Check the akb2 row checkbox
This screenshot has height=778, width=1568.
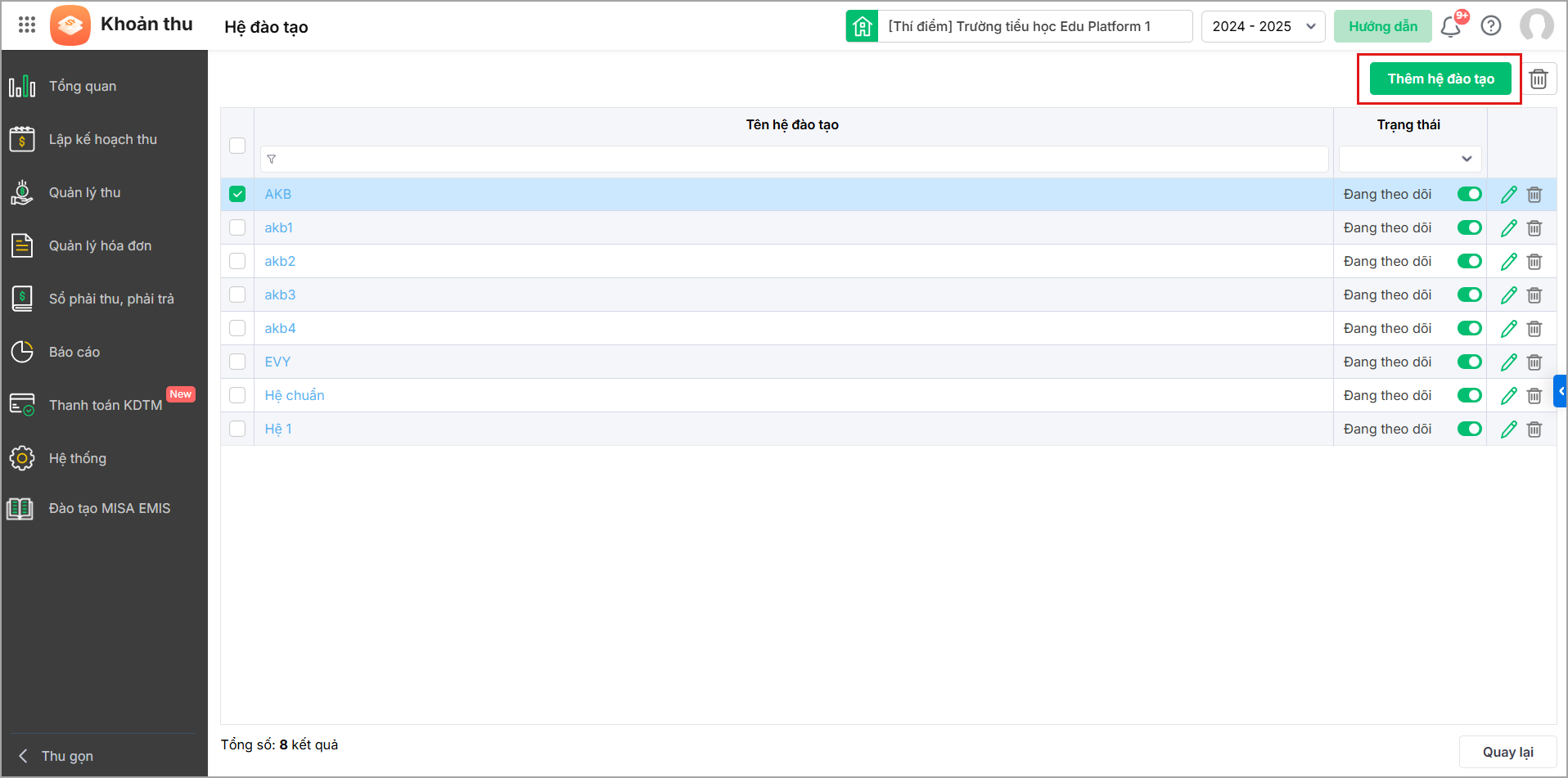tap(237, 261)
